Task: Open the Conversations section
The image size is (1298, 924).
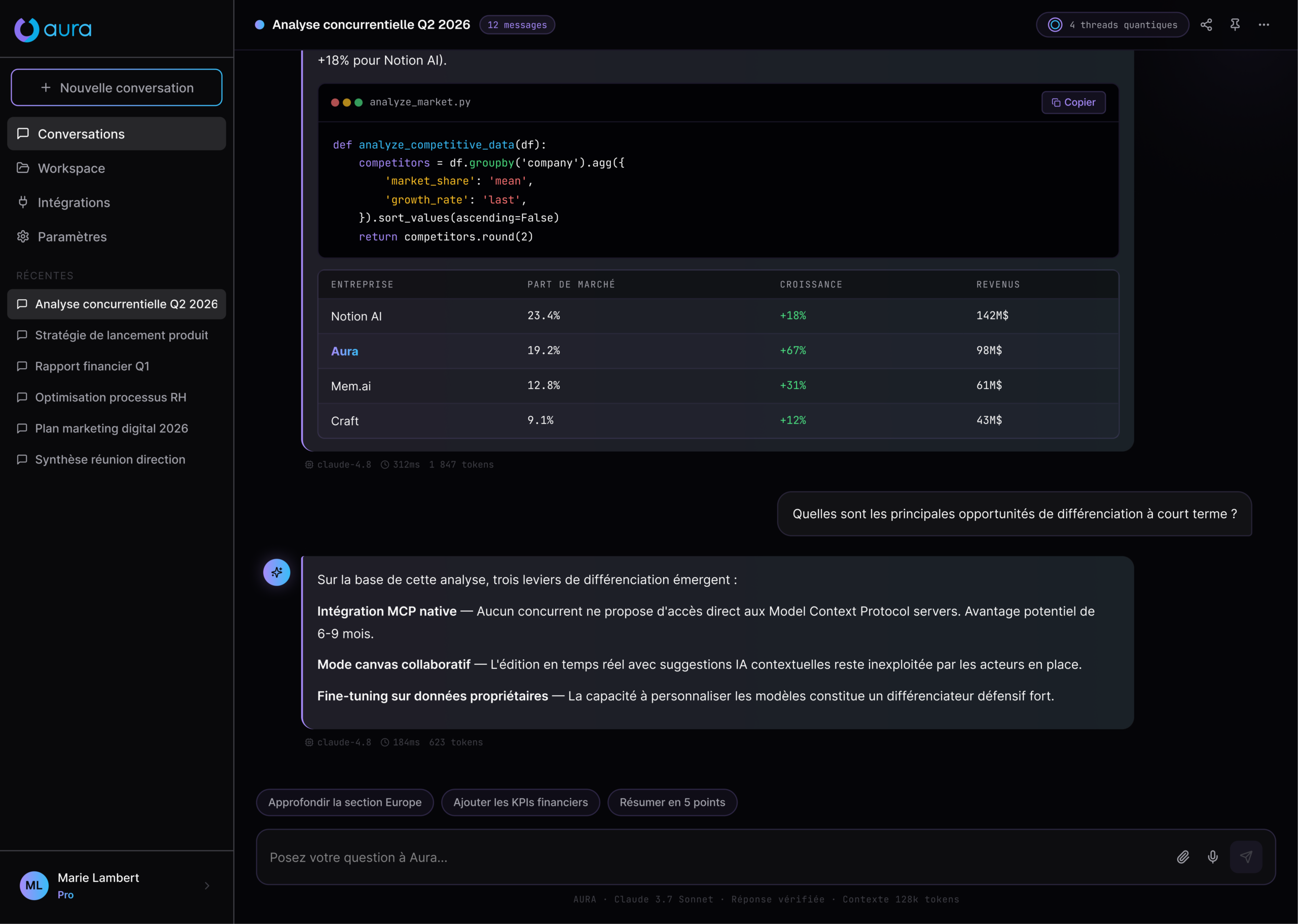Action: 117,134
